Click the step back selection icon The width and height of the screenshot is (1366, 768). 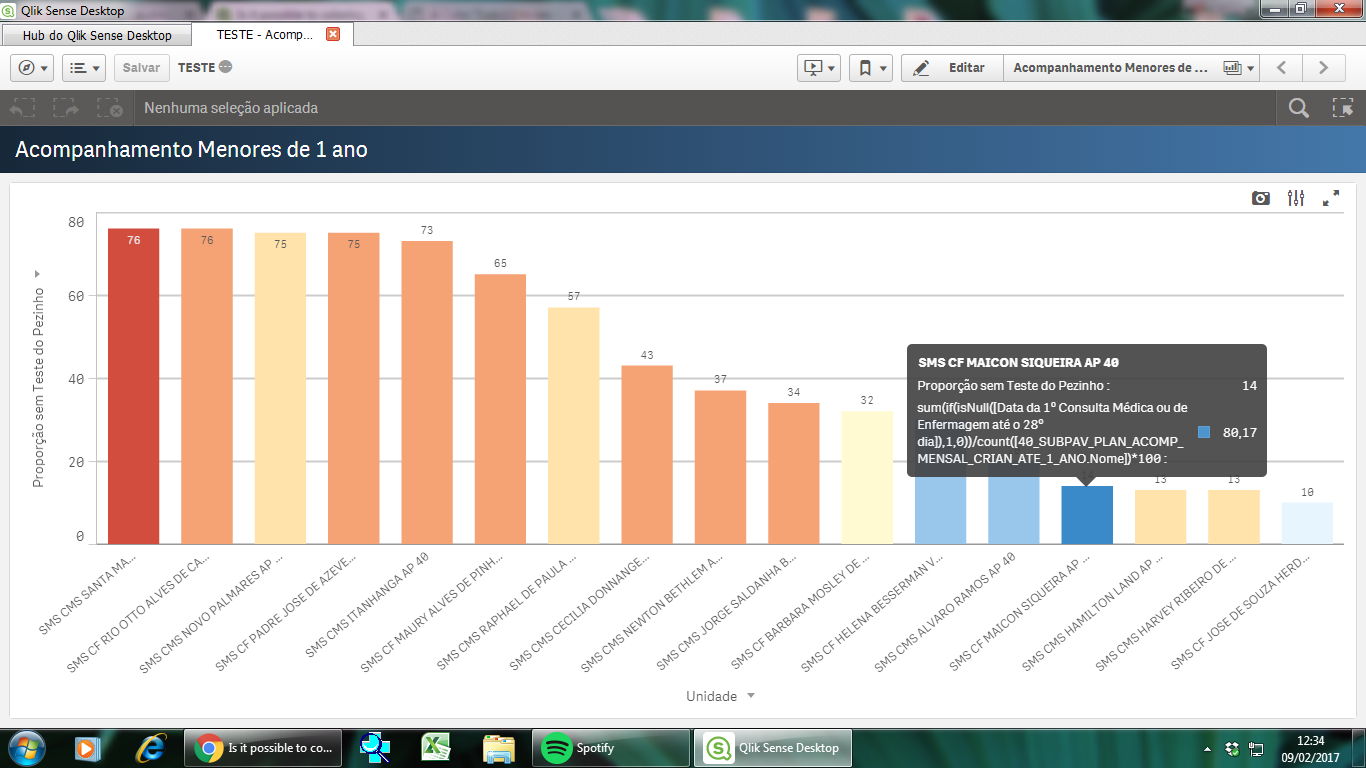click(x=22, y=108)
